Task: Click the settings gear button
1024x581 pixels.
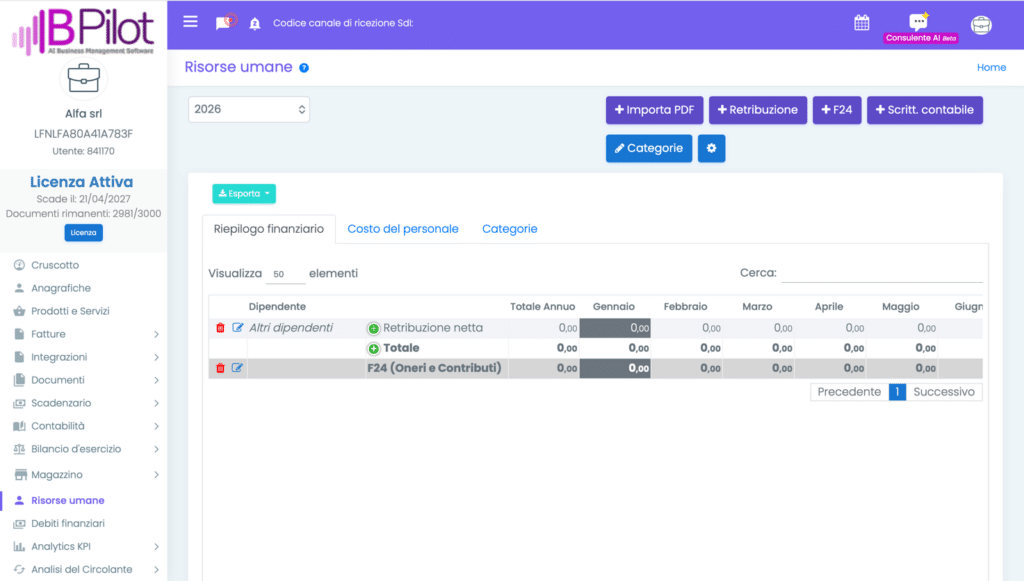Action: pyautogui.click(x=711, y=148)
